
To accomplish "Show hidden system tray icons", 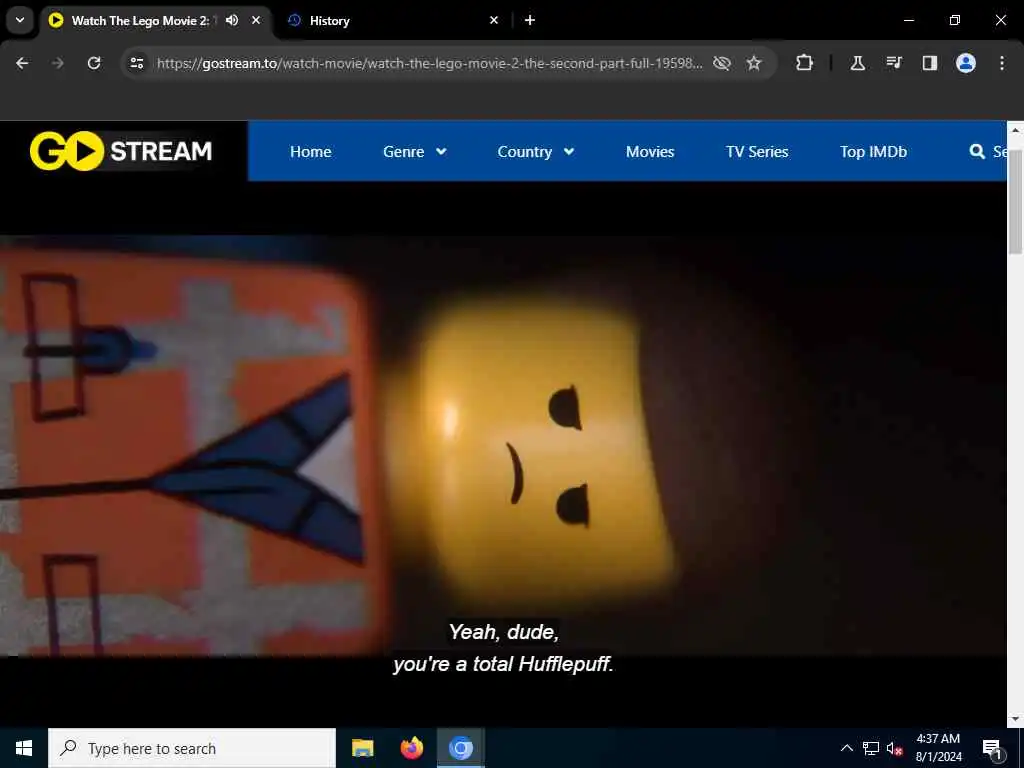I will (846, 748).
